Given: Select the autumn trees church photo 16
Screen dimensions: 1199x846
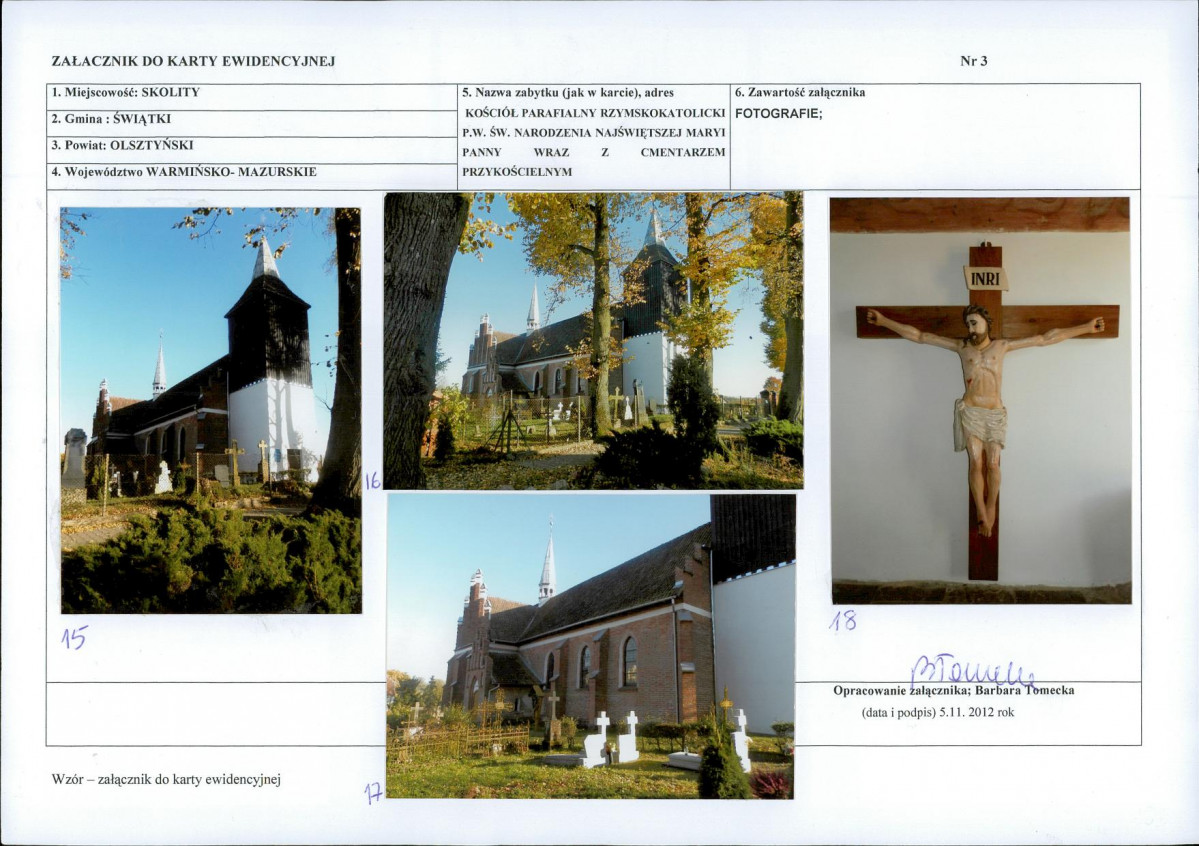Looking at the screenshot, I should tap(593, 340).
